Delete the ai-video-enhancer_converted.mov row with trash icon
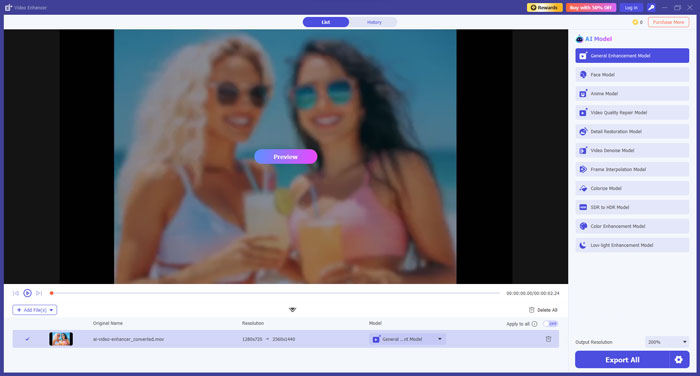The image size is (700, 376). click(548, 339)
